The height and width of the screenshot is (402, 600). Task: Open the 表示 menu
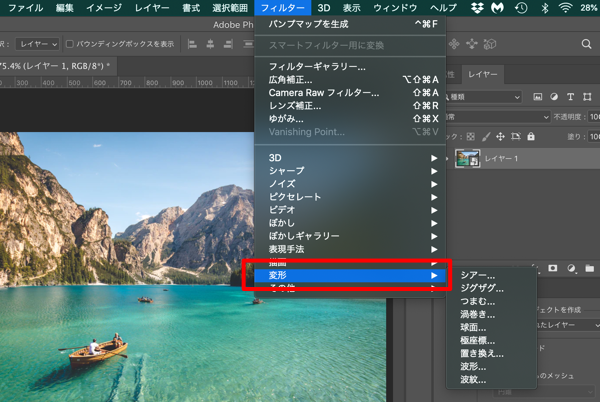(351, 8)
